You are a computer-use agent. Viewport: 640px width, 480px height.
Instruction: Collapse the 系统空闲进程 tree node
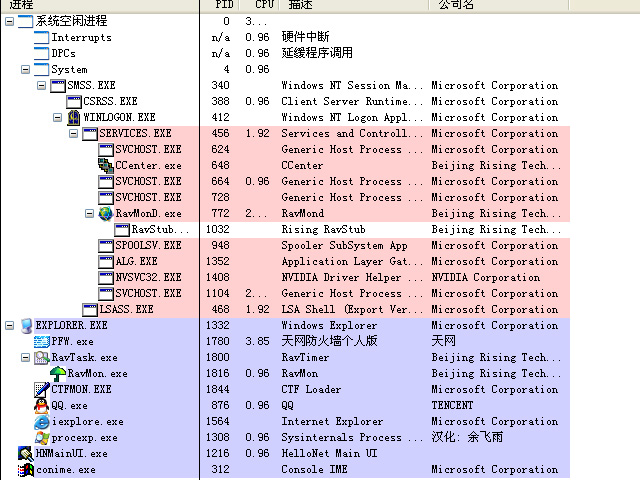pyautogui.click(x=9, y=22)
